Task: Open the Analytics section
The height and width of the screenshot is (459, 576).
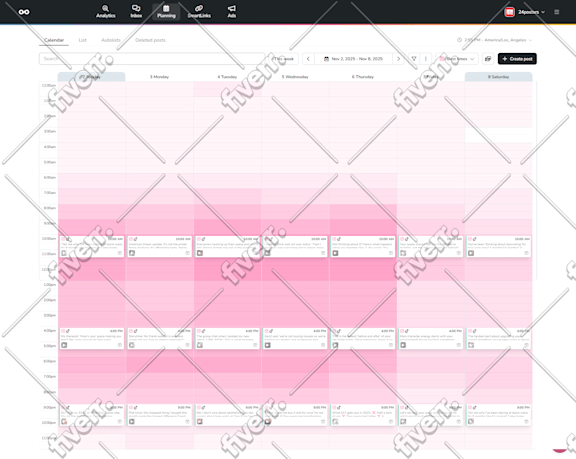Action: pyautogui.click(x=105, y=11)
